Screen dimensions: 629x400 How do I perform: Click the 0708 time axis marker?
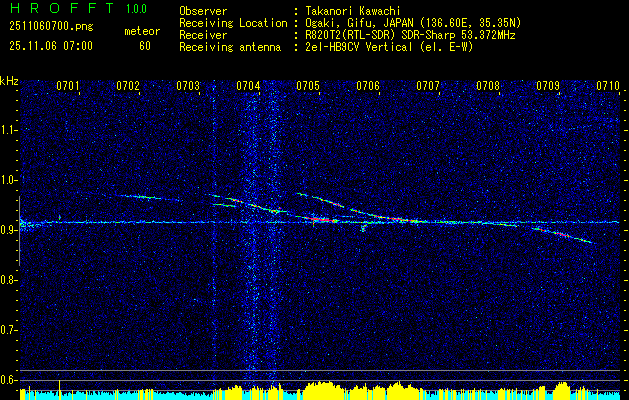pos(488,86)
